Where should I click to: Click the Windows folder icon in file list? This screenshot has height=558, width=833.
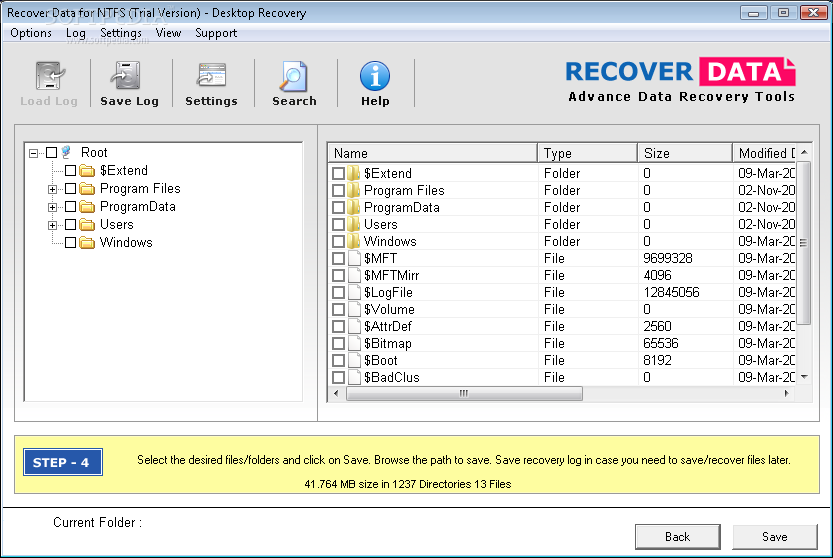[354, 241]
